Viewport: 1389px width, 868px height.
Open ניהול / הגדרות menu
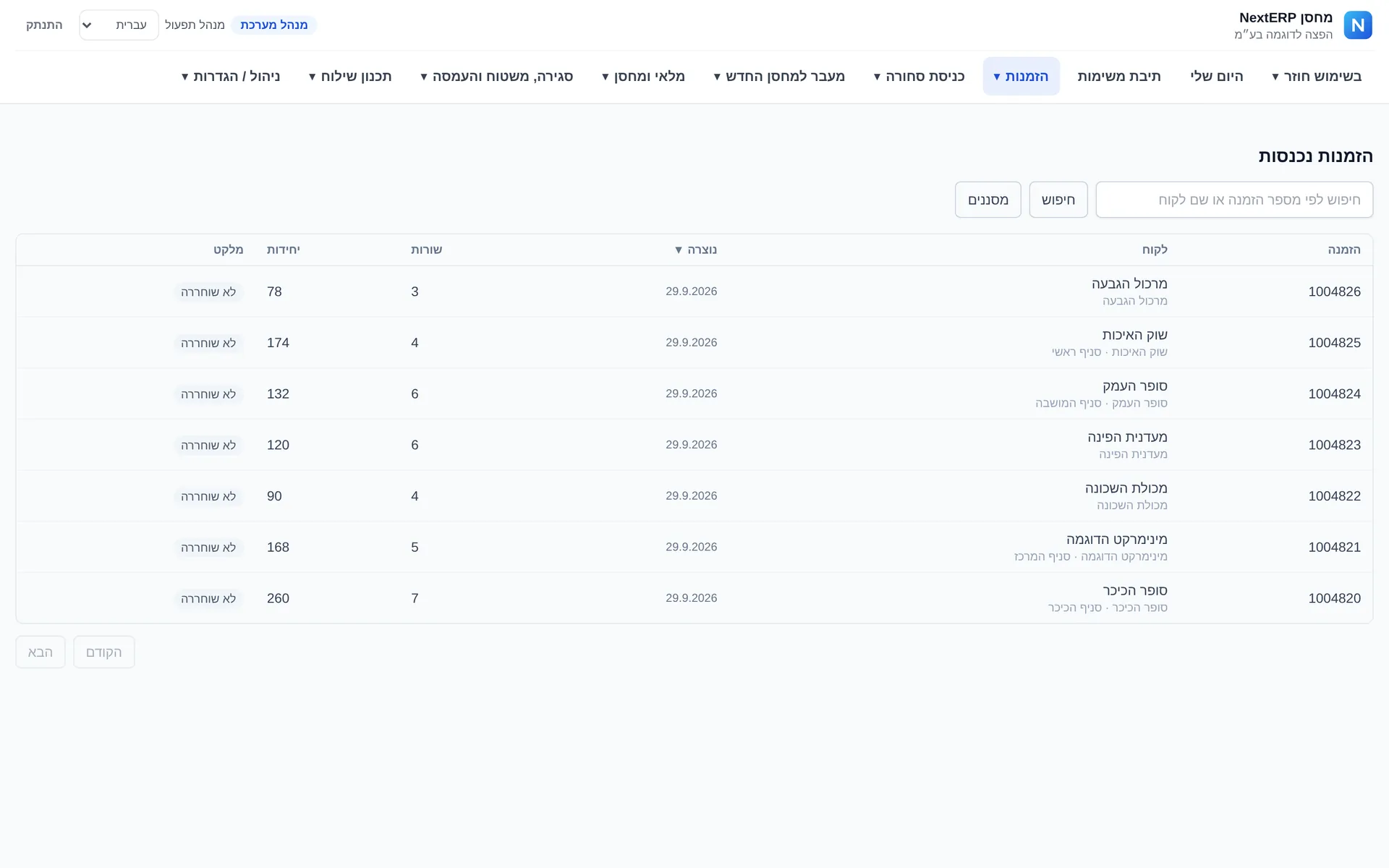click(x=231, y=76)
